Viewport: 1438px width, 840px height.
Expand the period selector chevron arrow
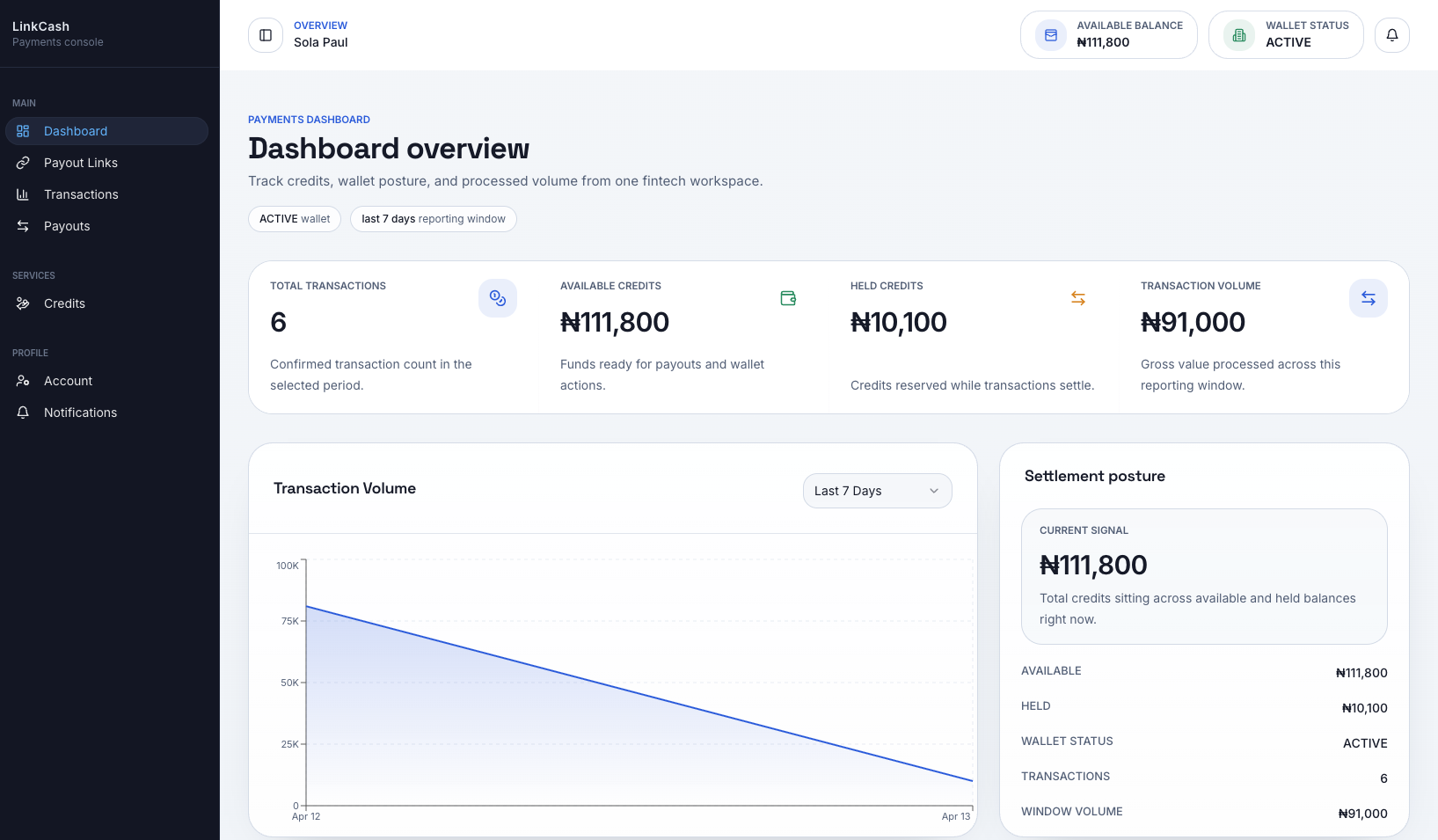934,491
